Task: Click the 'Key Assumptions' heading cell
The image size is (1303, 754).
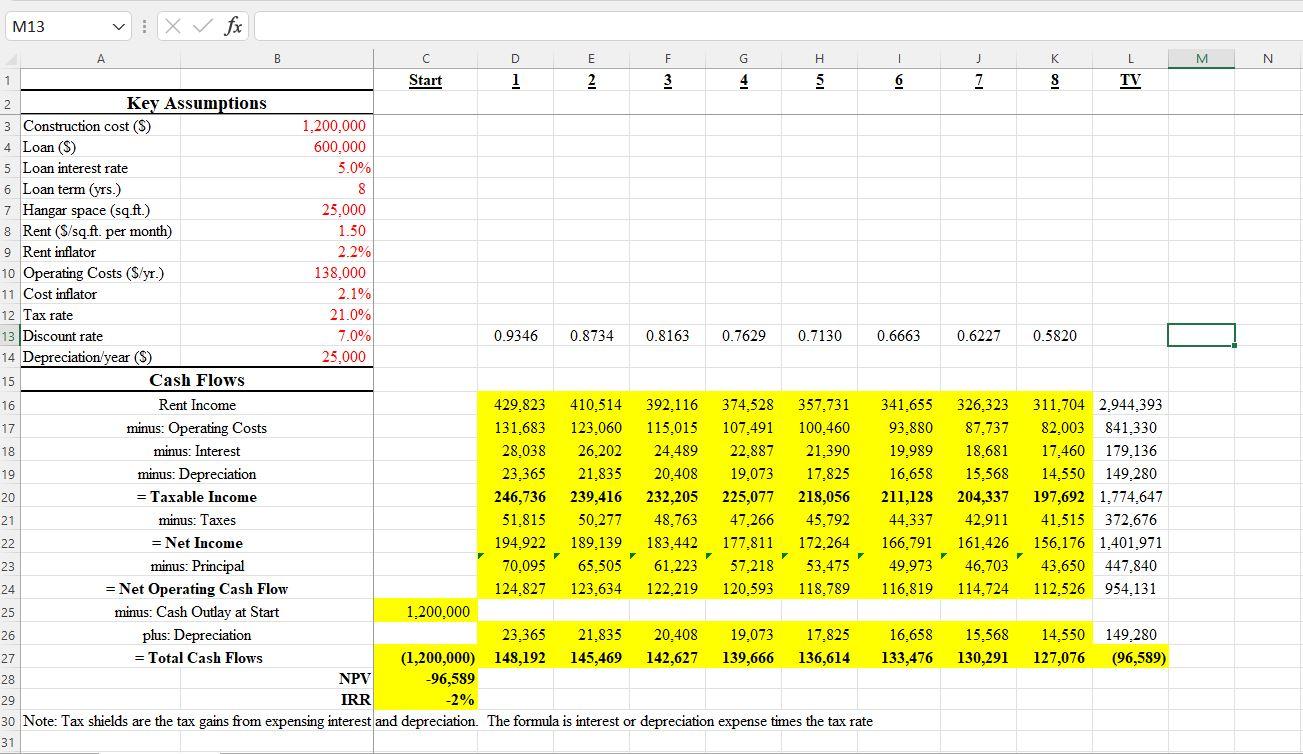Action: [x=197, y=103]
